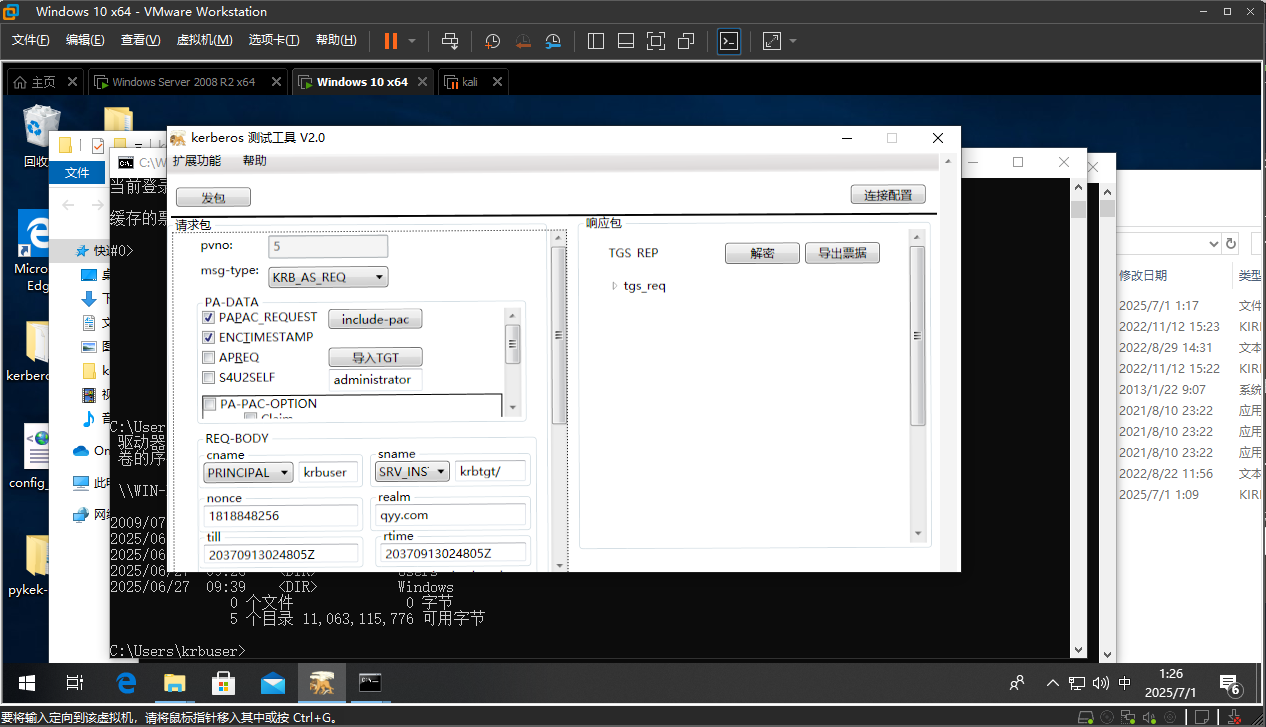Click the network icon in guest tray

point(1077,684)
